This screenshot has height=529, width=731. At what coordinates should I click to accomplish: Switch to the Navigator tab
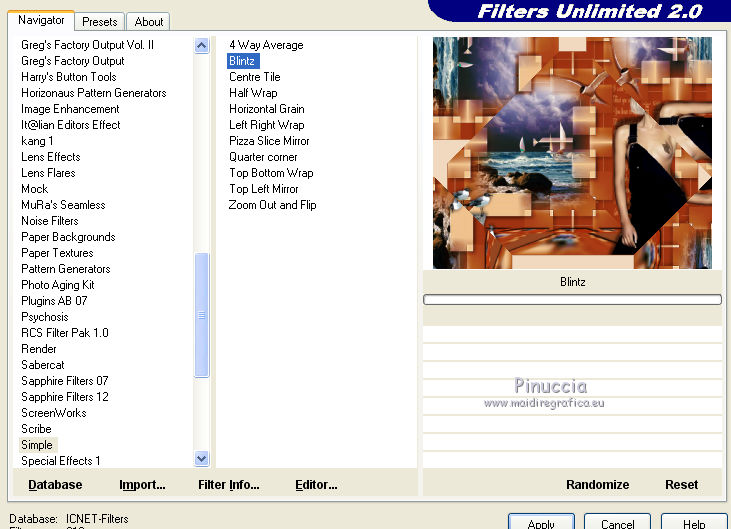(x=41, y=21)
